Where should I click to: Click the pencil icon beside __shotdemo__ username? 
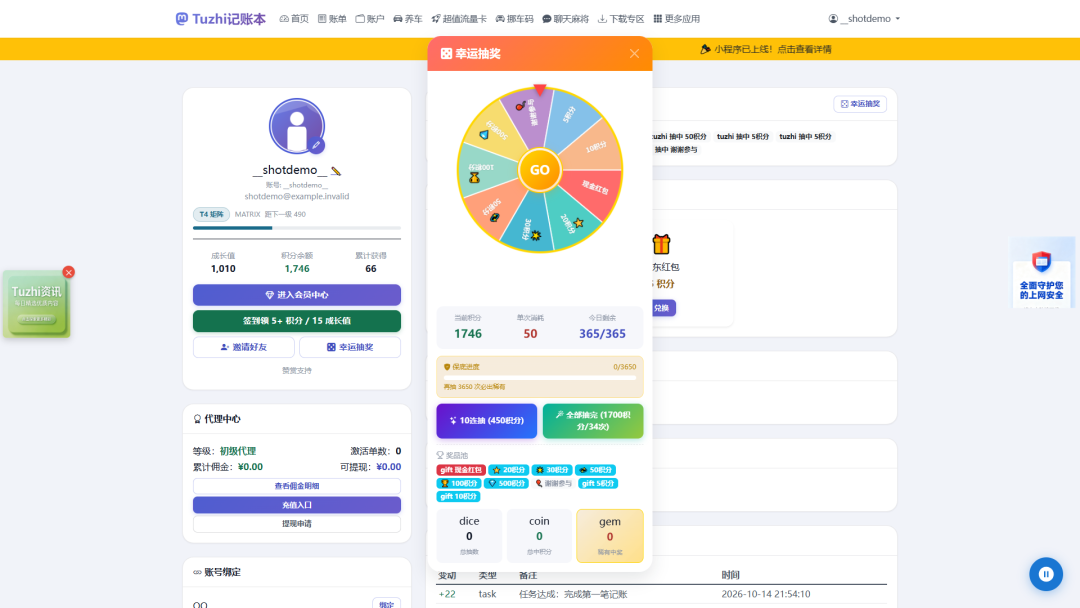click(336, 171)
